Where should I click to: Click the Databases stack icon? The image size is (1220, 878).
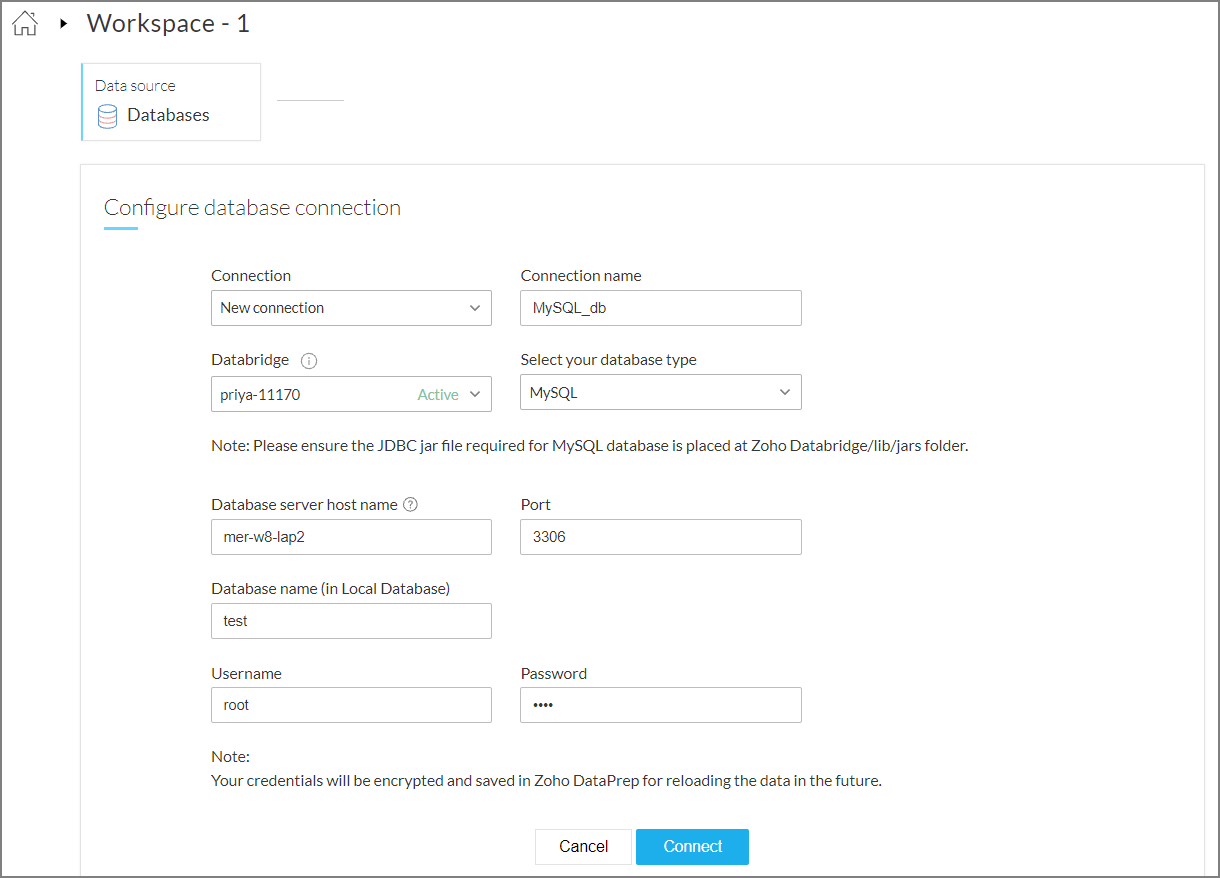[107, 116]
